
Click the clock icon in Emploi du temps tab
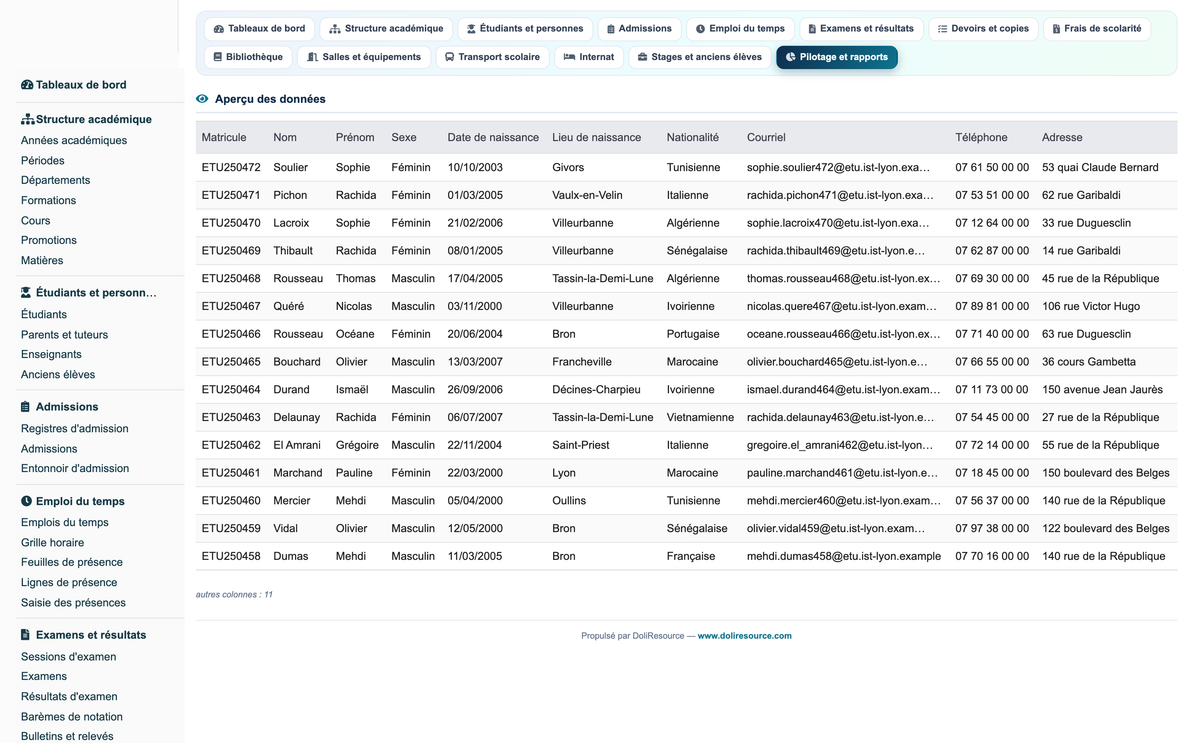700,29
